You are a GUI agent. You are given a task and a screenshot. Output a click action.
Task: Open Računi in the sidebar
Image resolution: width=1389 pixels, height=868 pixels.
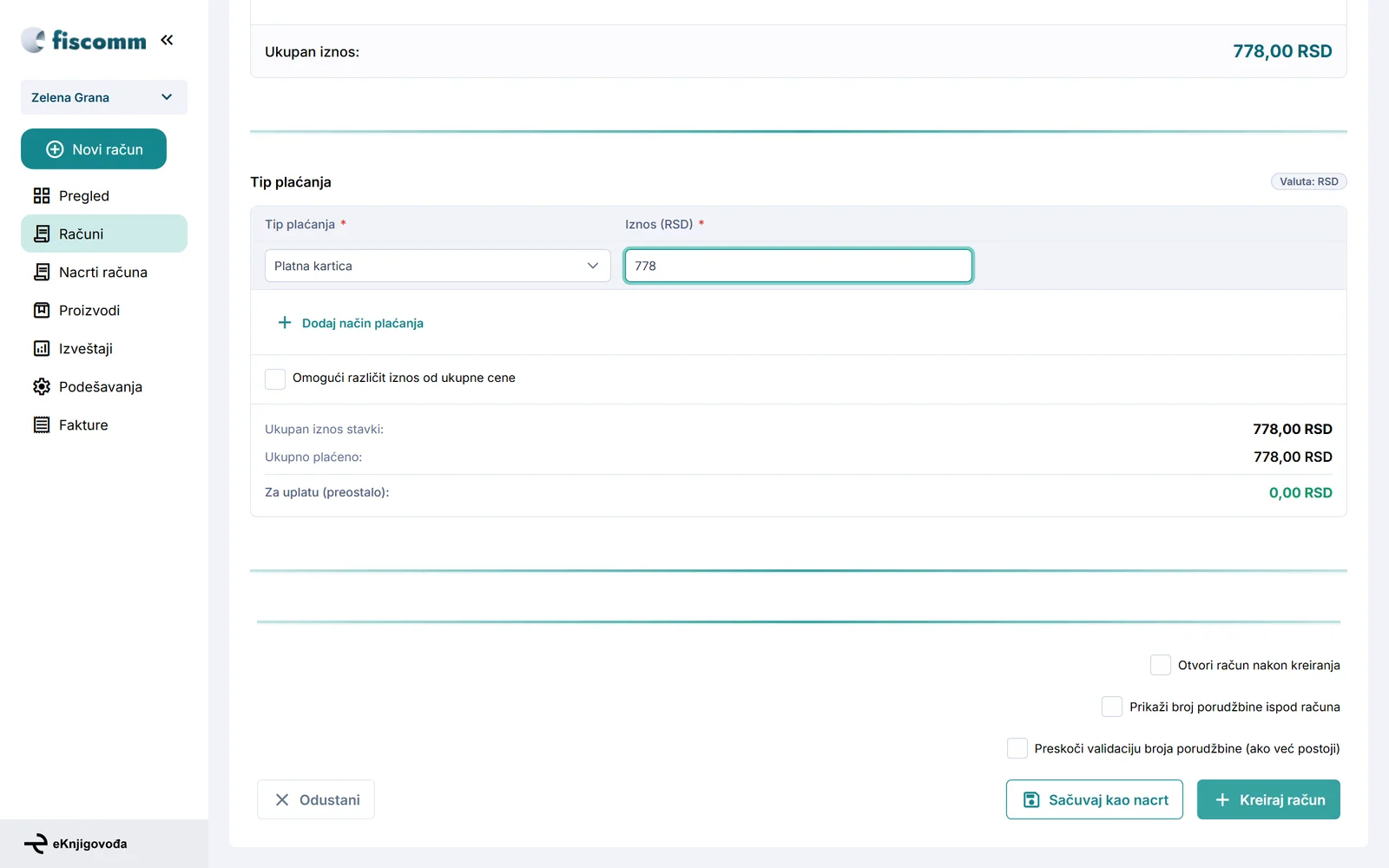coord(104,233)
